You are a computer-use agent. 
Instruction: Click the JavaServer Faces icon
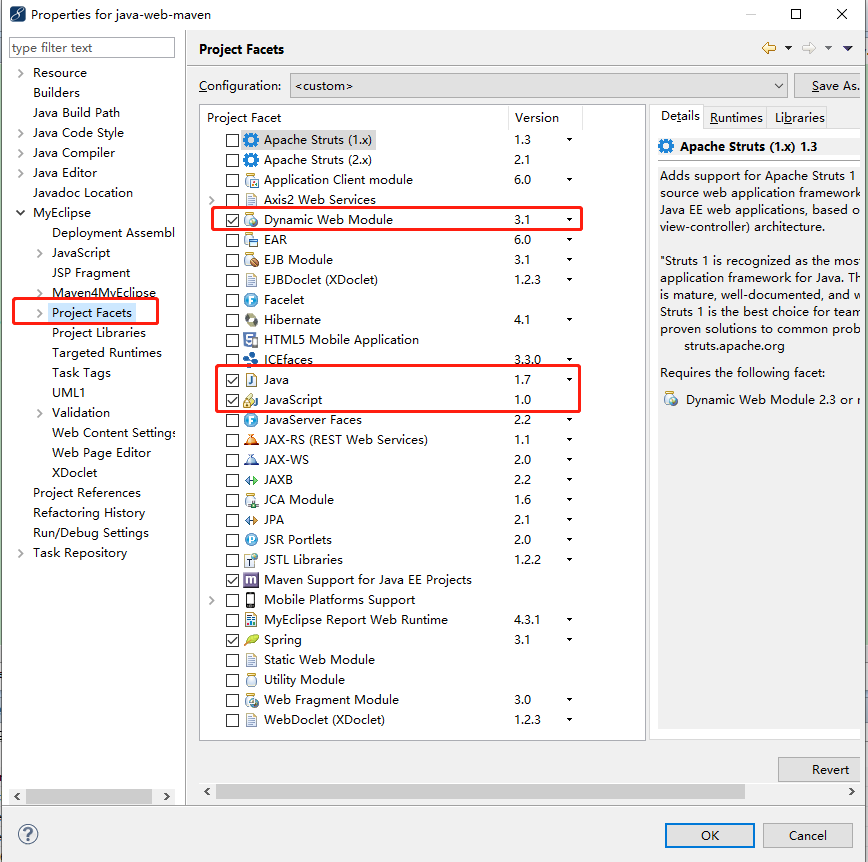[x=251, y=420]
